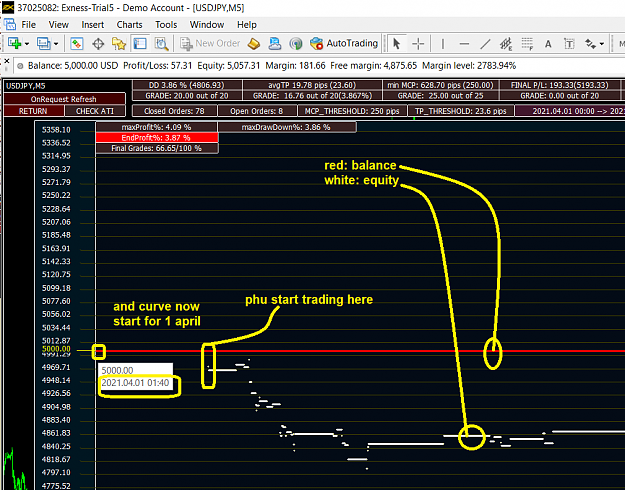Select the Equidistant Channel tool
This screenshot has width=625, height=490.
point(506,43)
